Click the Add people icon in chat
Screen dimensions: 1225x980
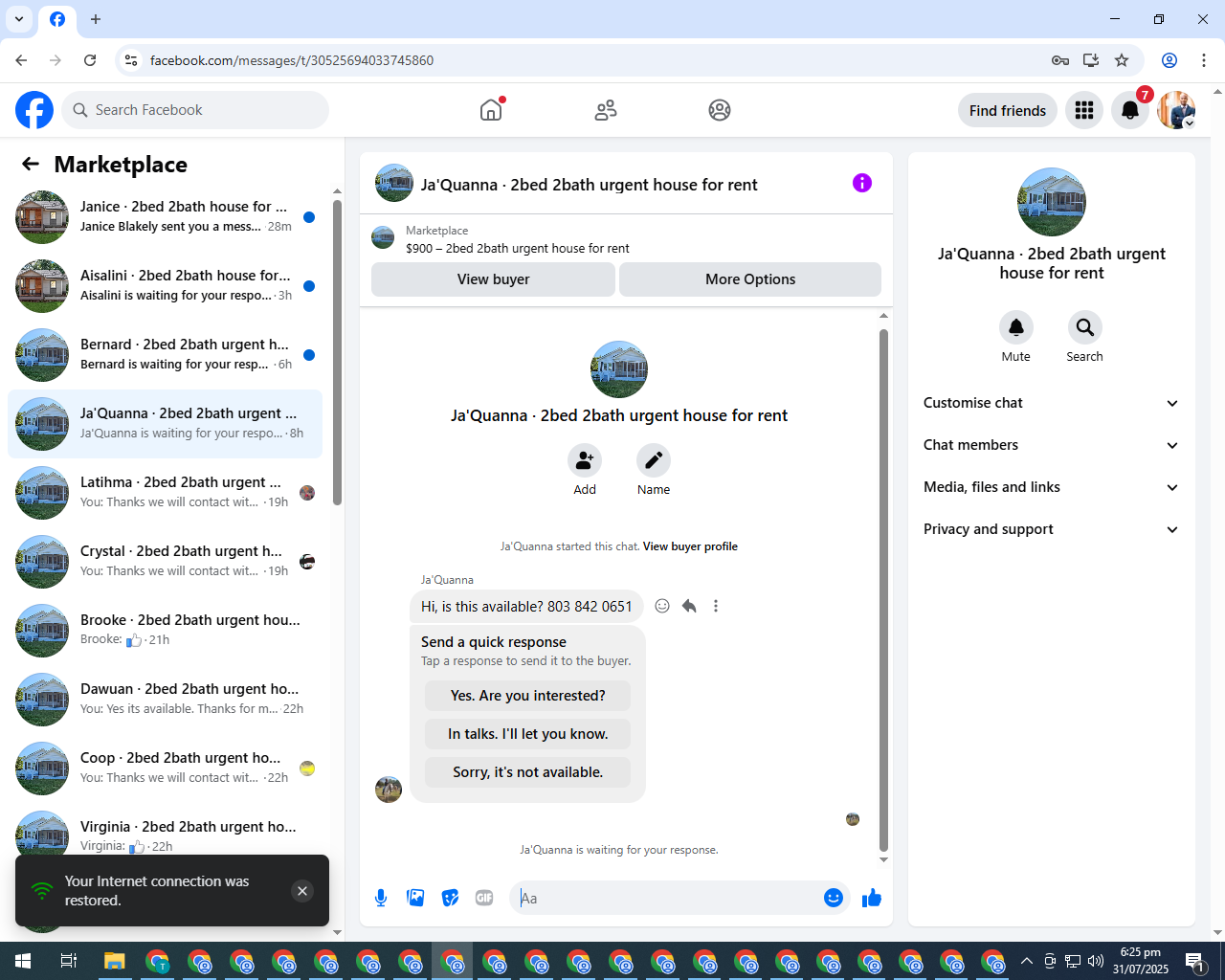click(585, 460)
